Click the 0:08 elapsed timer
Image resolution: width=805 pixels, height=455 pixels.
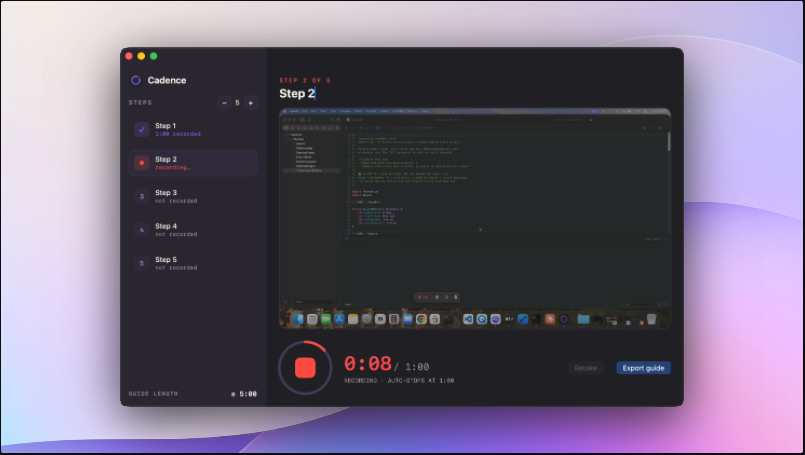(368, 364)
